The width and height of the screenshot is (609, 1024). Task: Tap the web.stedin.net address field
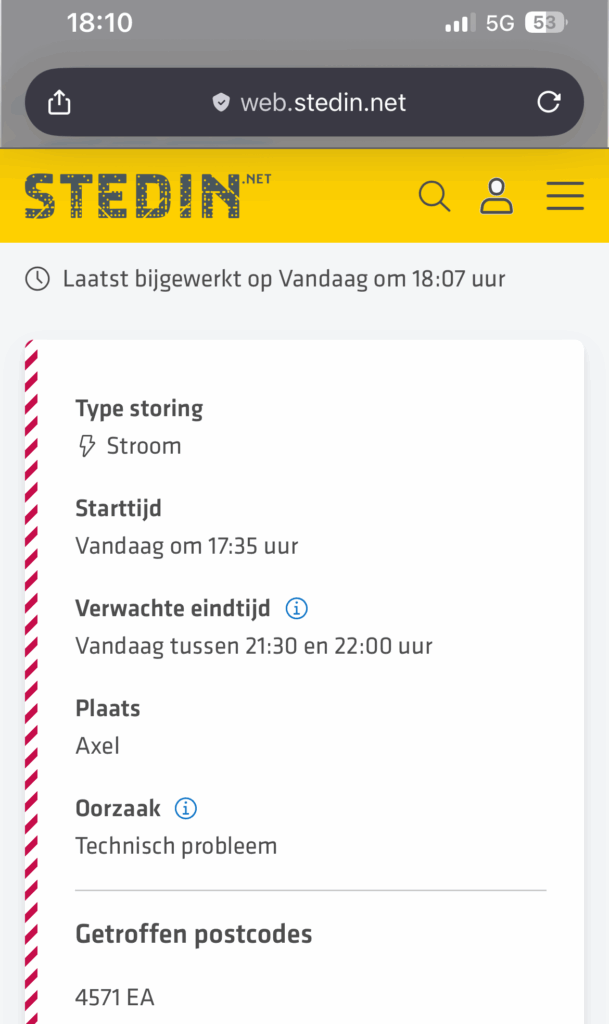coord(322,102)
